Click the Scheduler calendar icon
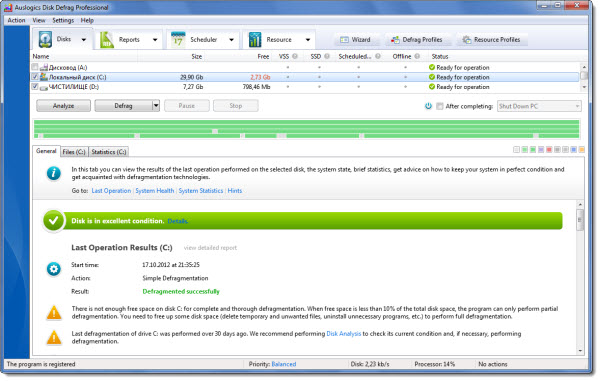 tap(178, 39)
